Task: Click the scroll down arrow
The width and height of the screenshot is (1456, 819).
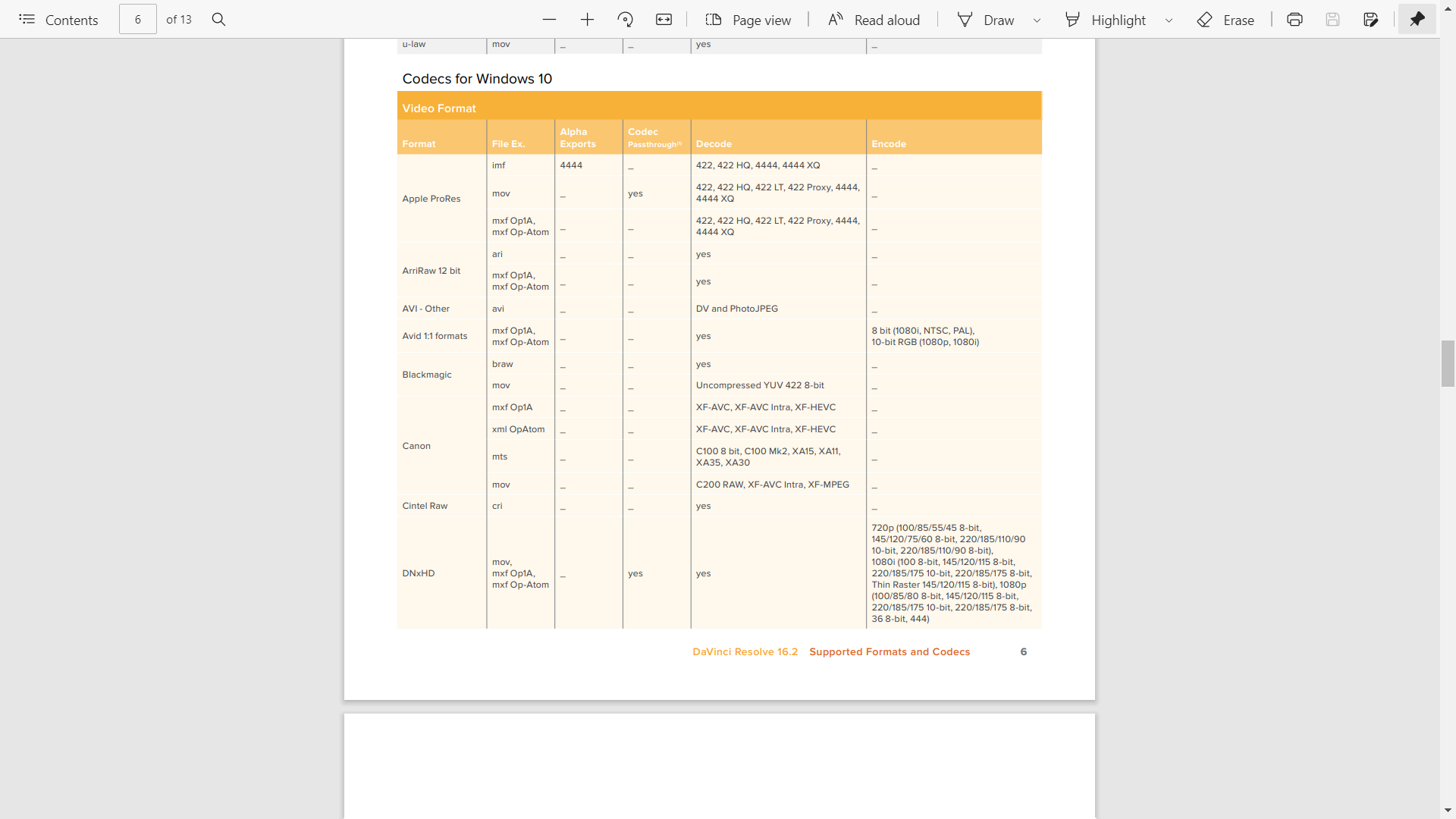Action: (x=1448, y=811)
